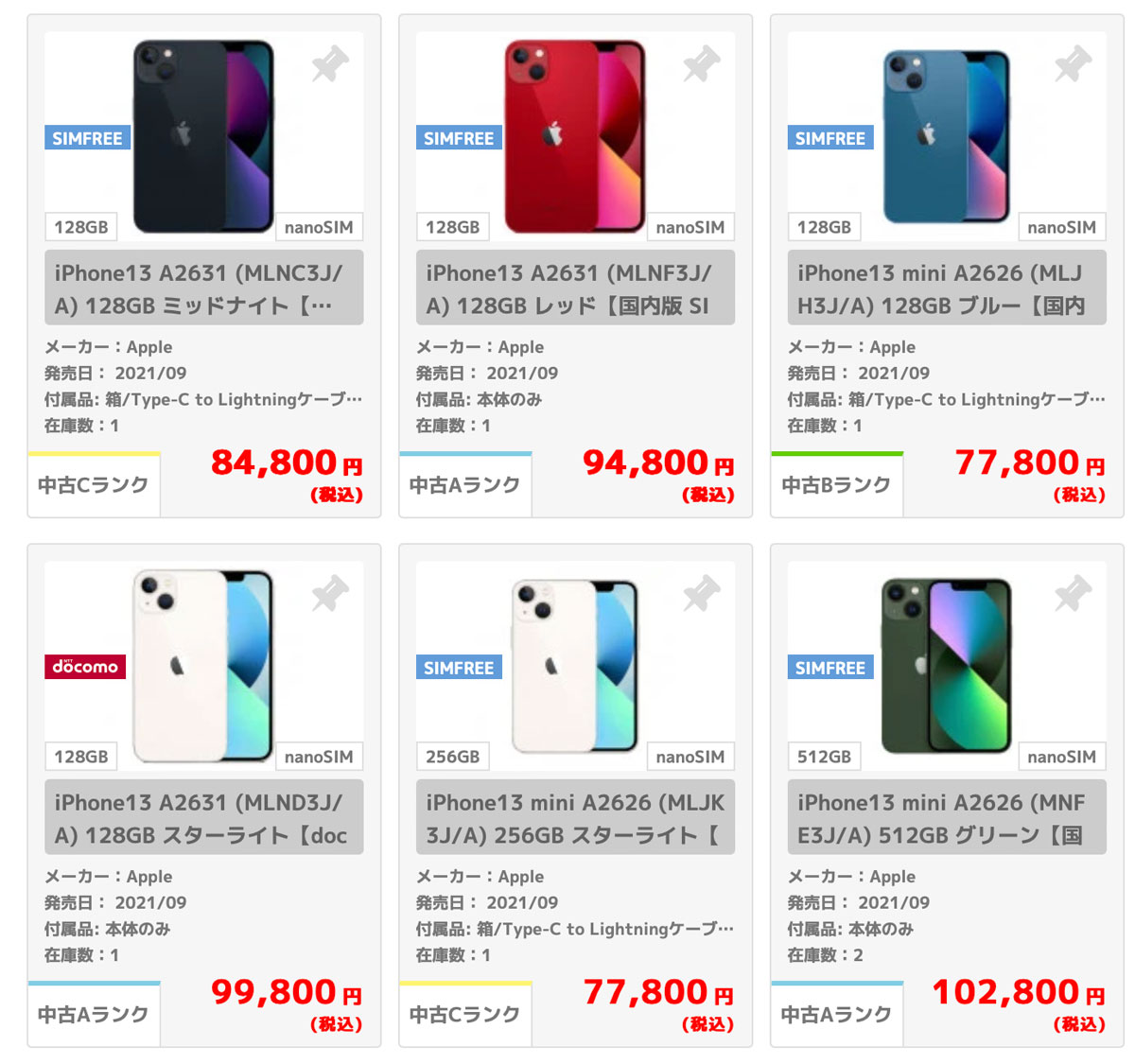The height and width of the screenshot is (1064, 1135).
Task: Open iPhone13 A2631 (MLNC3J/A) Midnight title
Action: click(204, 288)
